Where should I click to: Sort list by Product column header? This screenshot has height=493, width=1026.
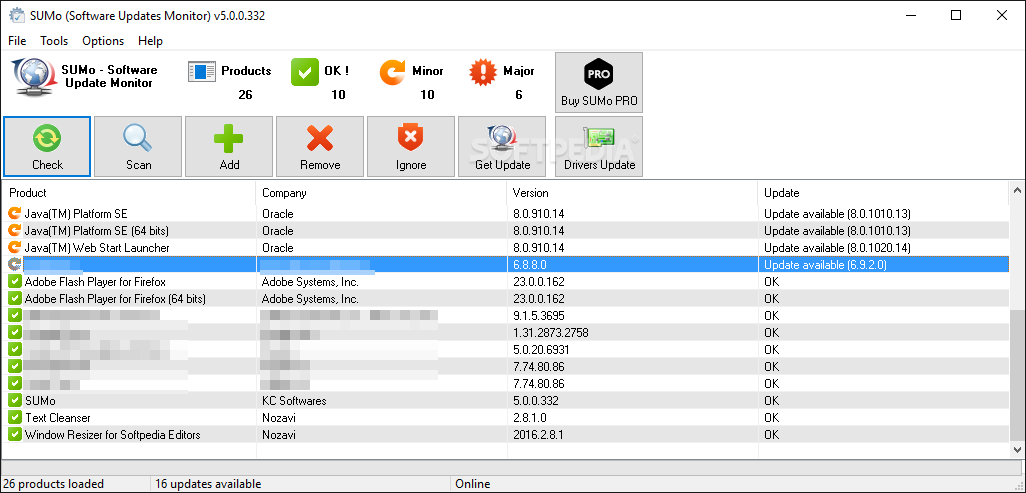coord(129,193)
